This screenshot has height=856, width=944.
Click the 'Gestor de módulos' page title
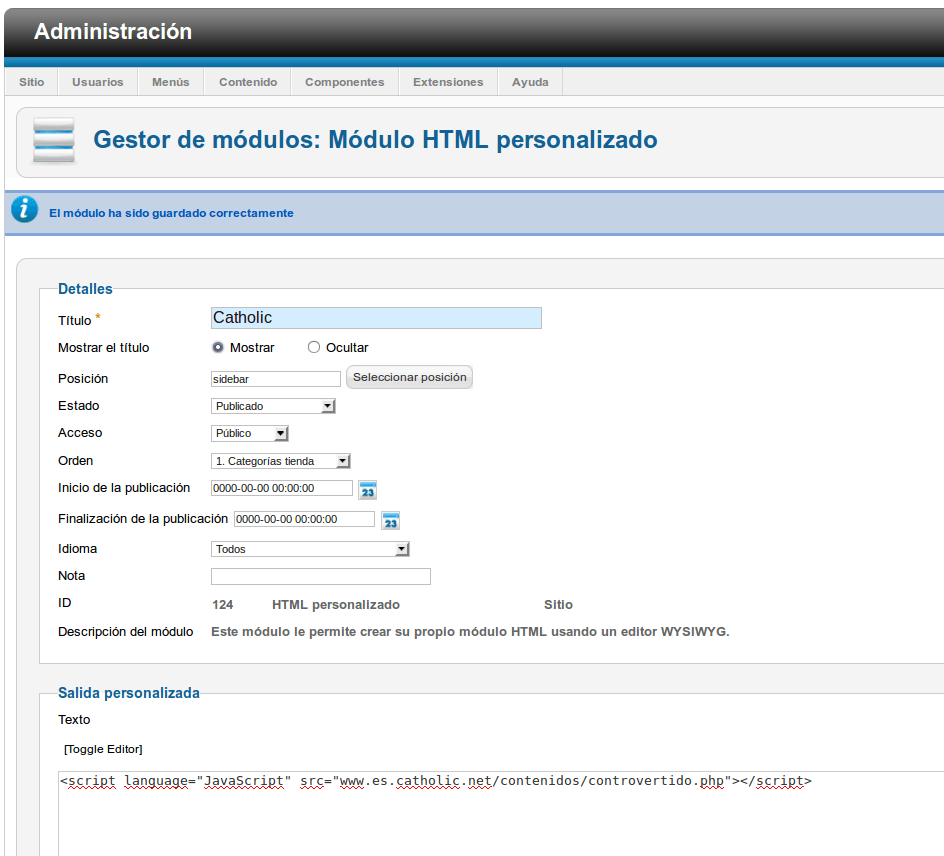pyautogui.click(x=375, y=140)
